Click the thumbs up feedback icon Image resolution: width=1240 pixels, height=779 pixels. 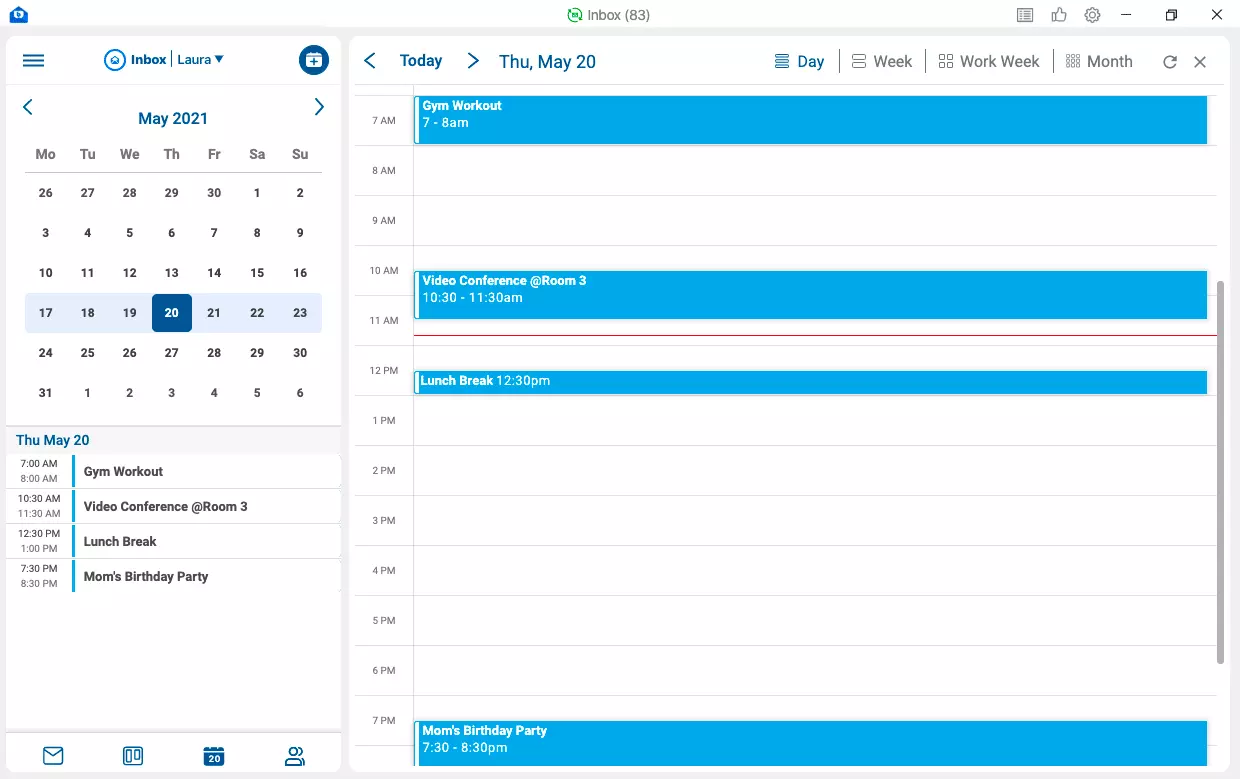(1059, 15)
